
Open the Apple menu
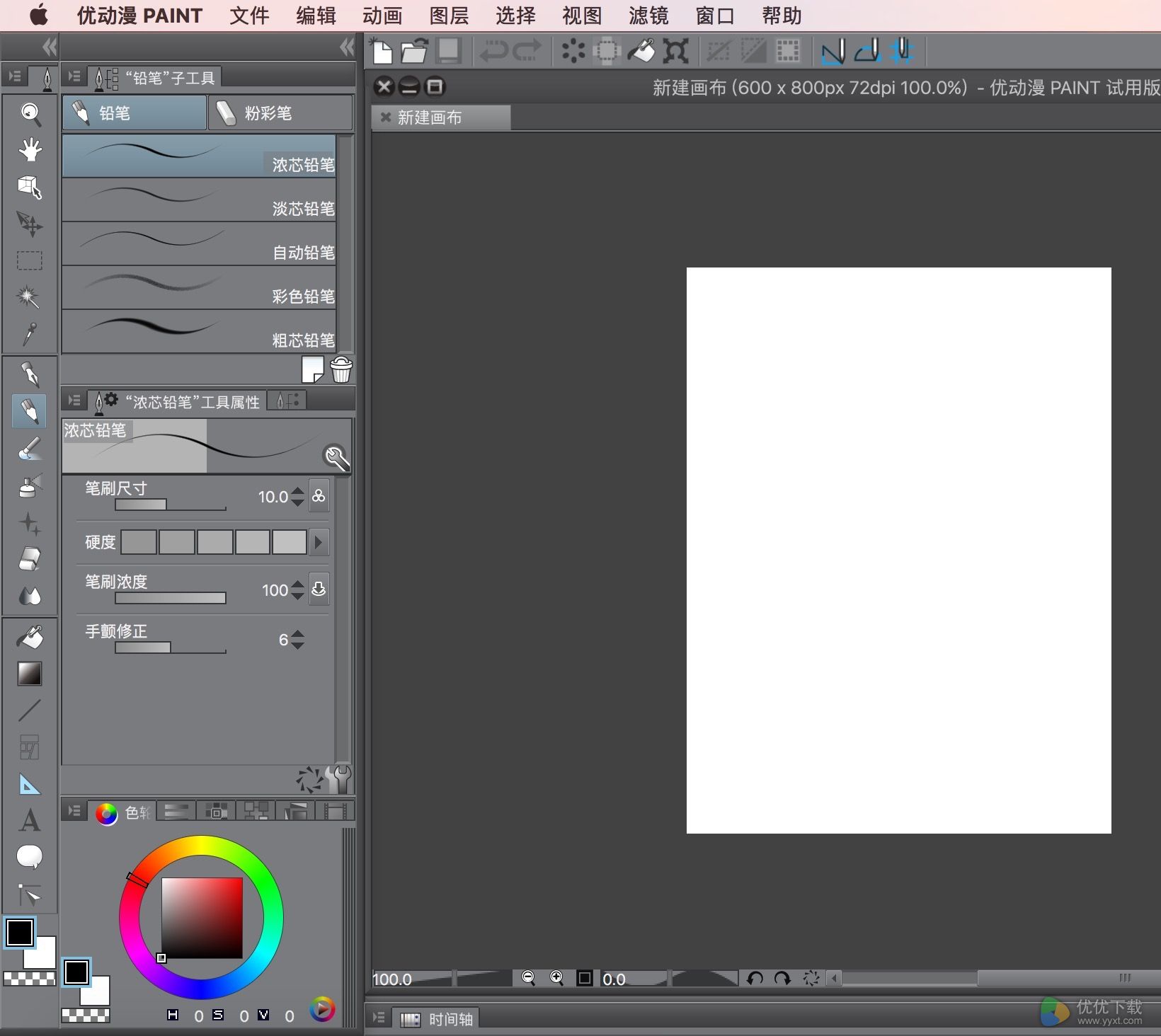(x=39, y=15)
